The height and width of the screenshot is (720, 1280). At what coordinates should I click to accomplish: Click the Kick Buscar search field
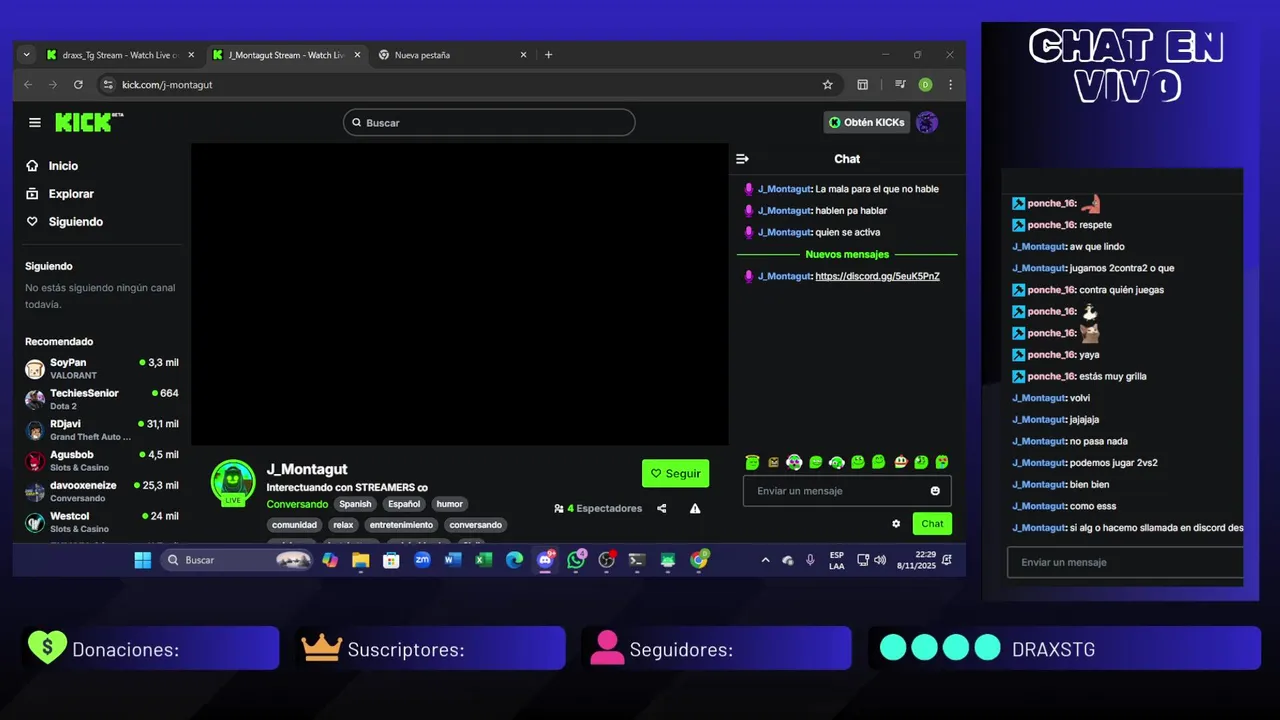click(x=489, y=122)
